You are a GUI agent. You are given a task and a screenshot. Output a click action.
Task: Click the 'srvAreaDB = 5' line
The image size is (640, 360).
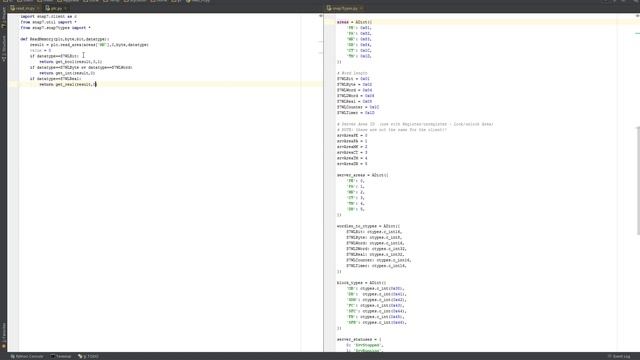point(352,164)
